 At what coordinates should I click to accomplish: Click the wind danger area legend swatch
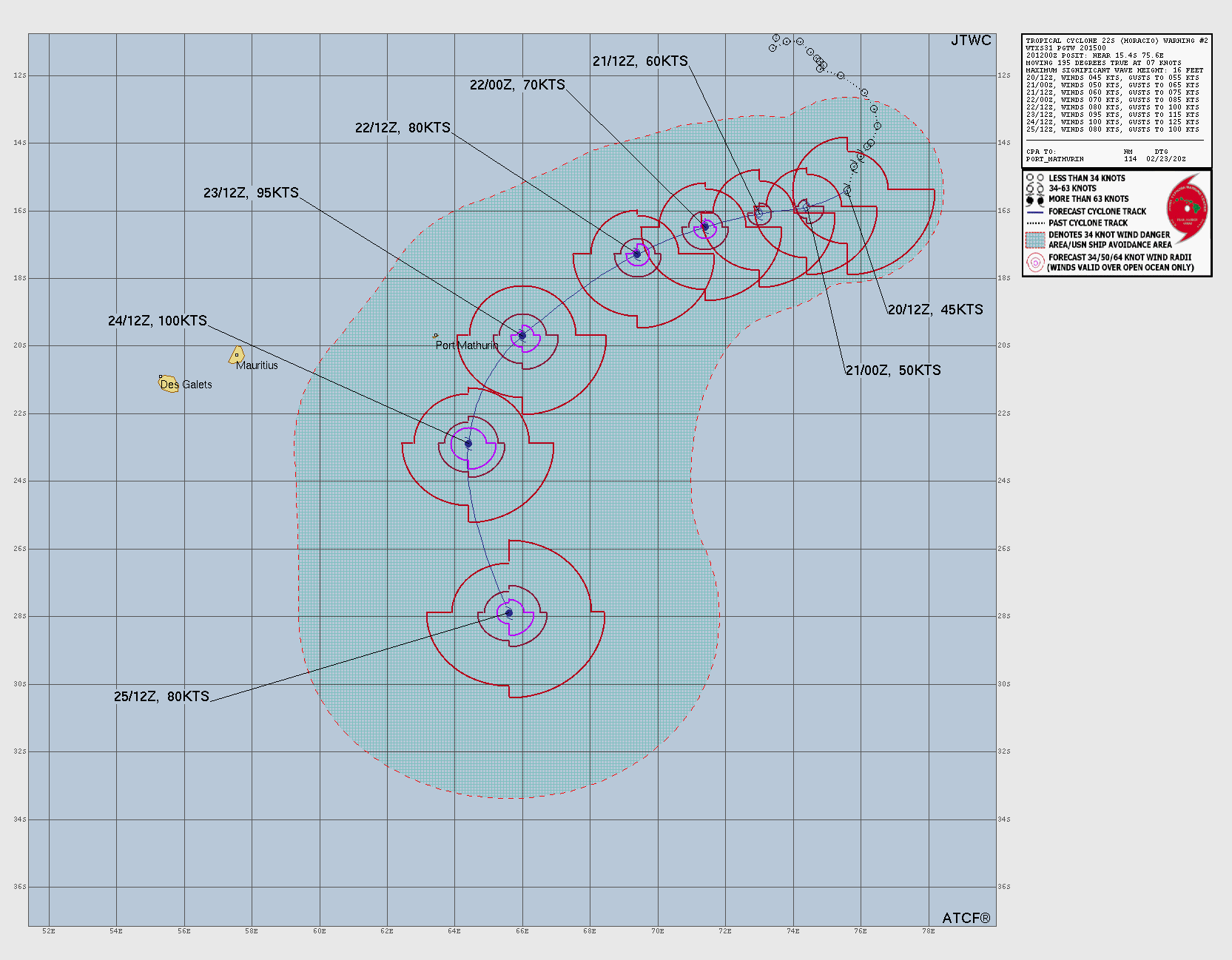pos(1035,240)
